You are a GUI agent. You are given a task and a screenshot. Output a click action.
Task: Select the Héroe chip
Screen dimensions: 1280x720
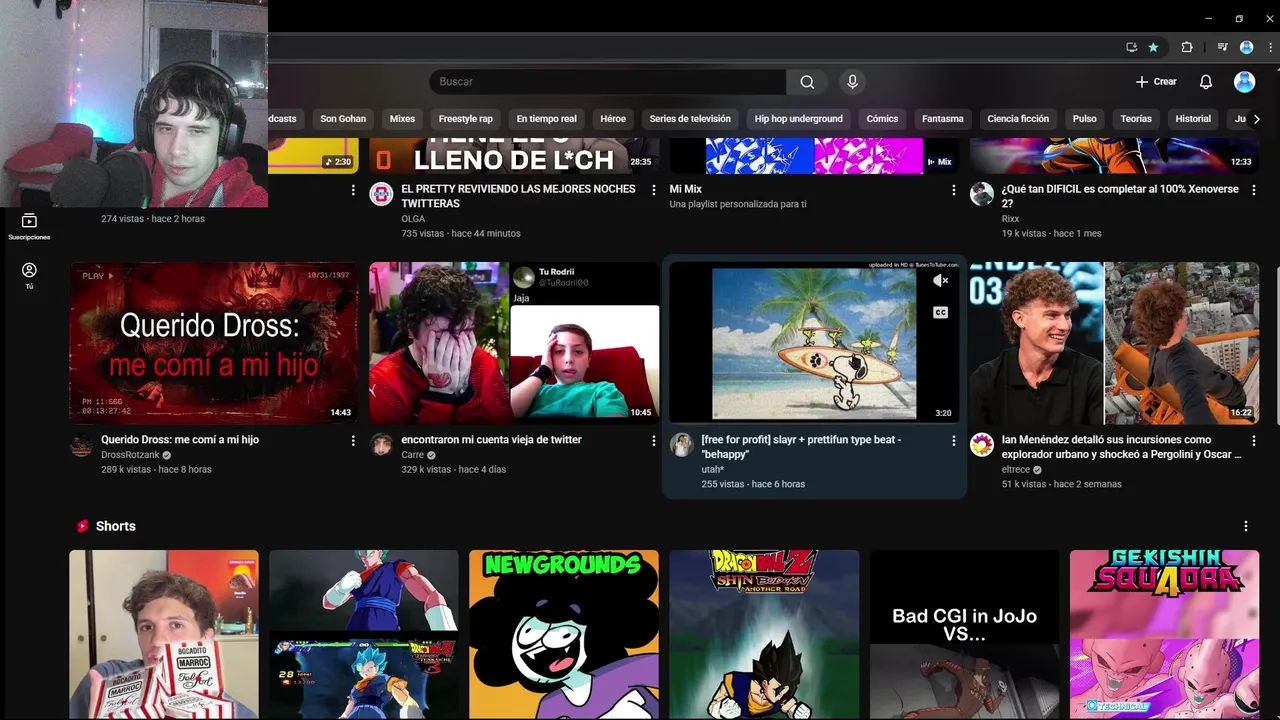click(613, 119)
